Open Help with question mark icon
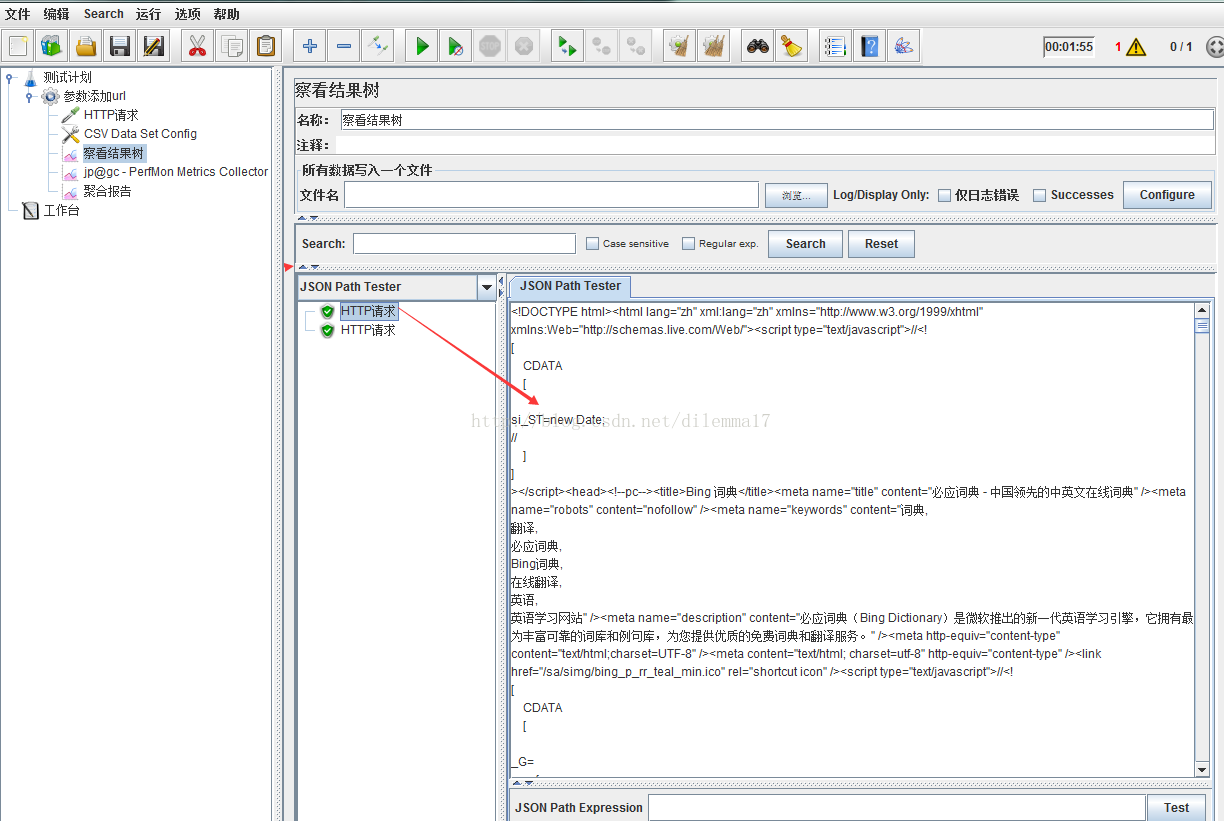The width and height of the screenshot is (1224, 821). (869, 46)
